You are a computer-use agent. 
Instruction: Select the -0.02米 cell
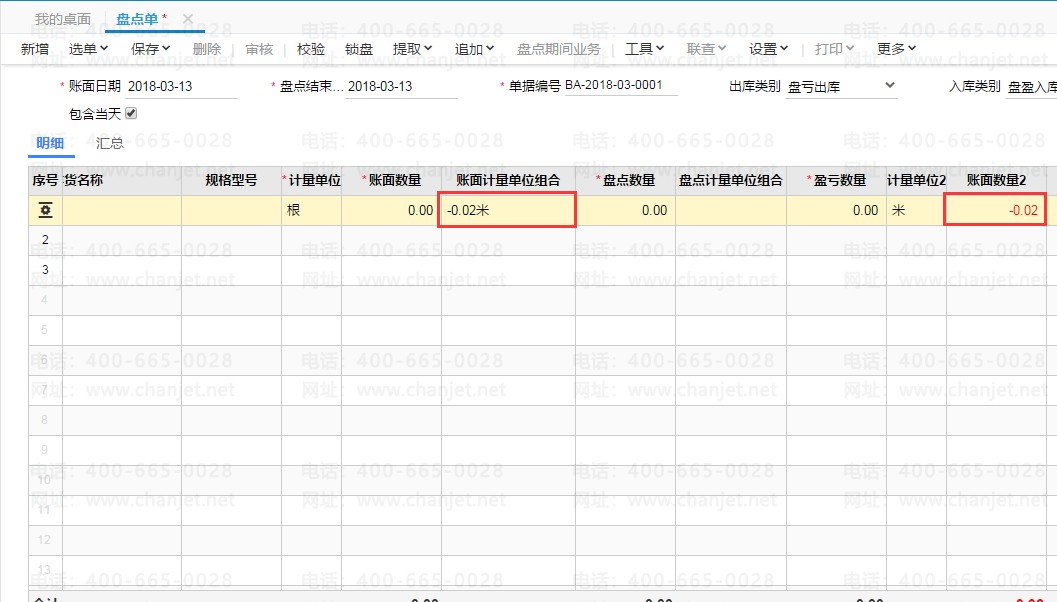click(507, 210)
